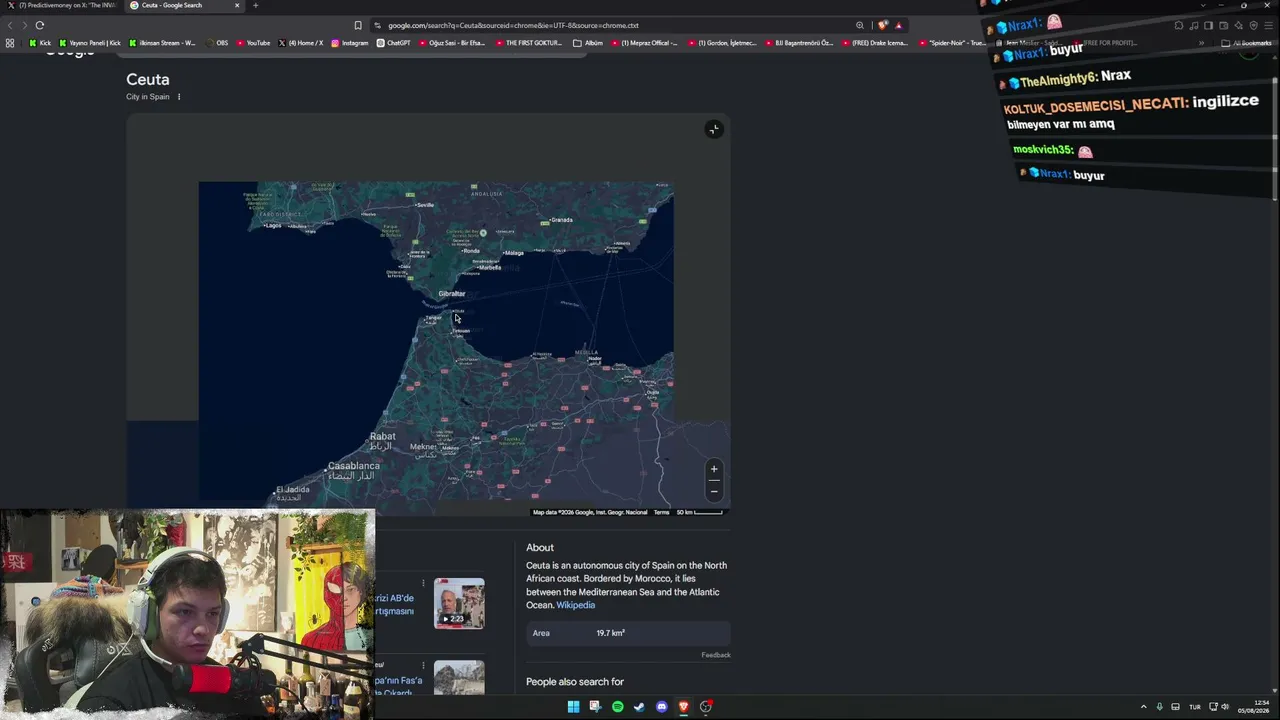Toggle the browser sidebar panel
This screenshot has width=1280, height=720.
coord(1209,25)
